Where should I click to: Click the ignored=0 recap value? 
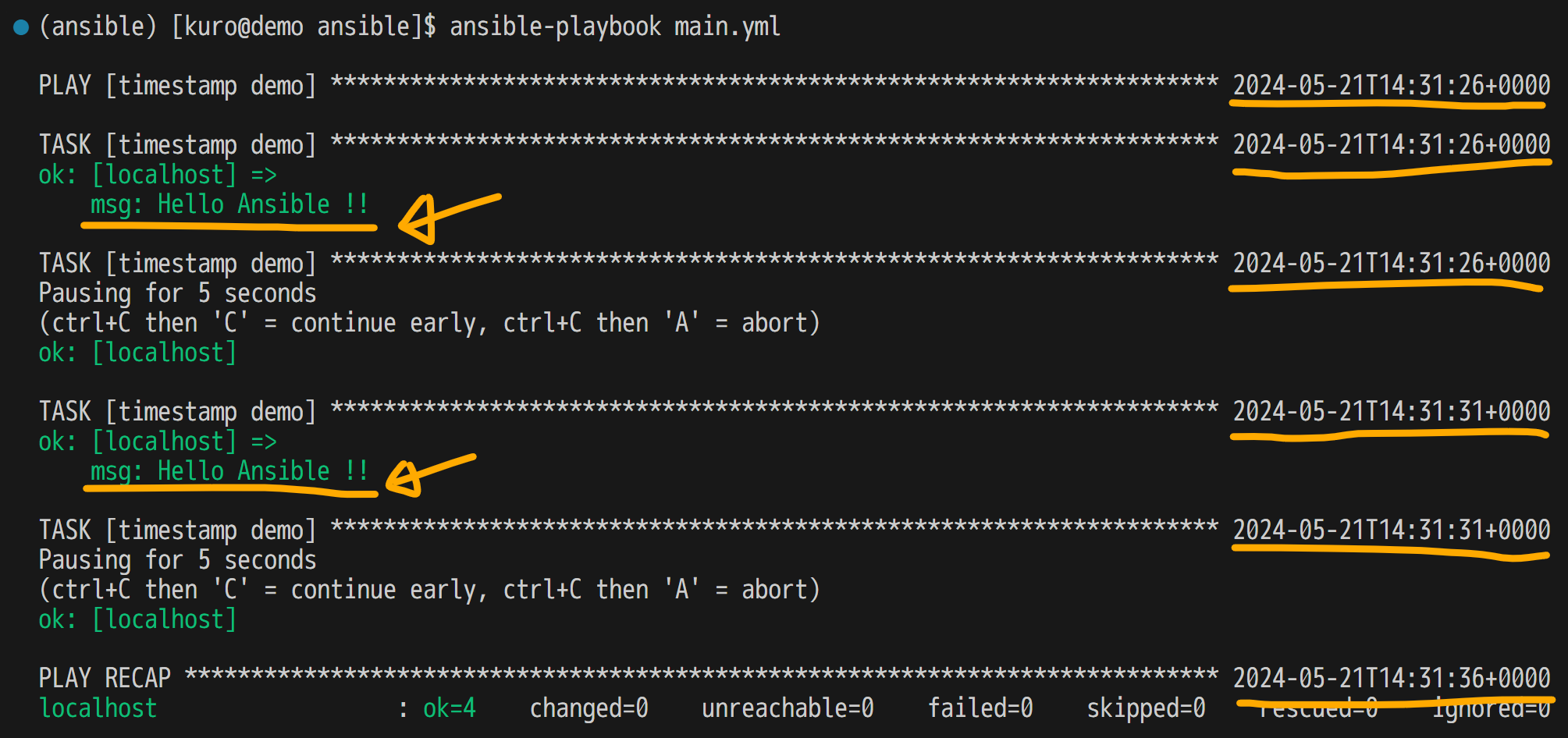1491,711
